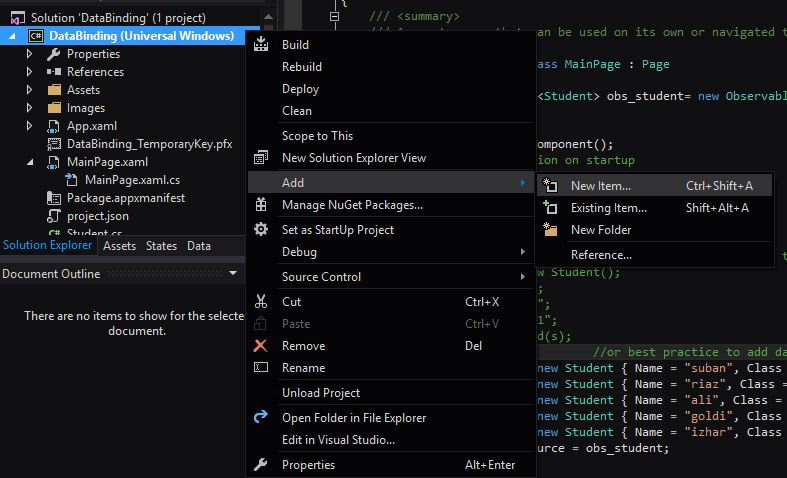Image resolution: width=787 pixels, height=478 pixels.
Task: Click the Build icon in context menu
Action: coord(262,44)
